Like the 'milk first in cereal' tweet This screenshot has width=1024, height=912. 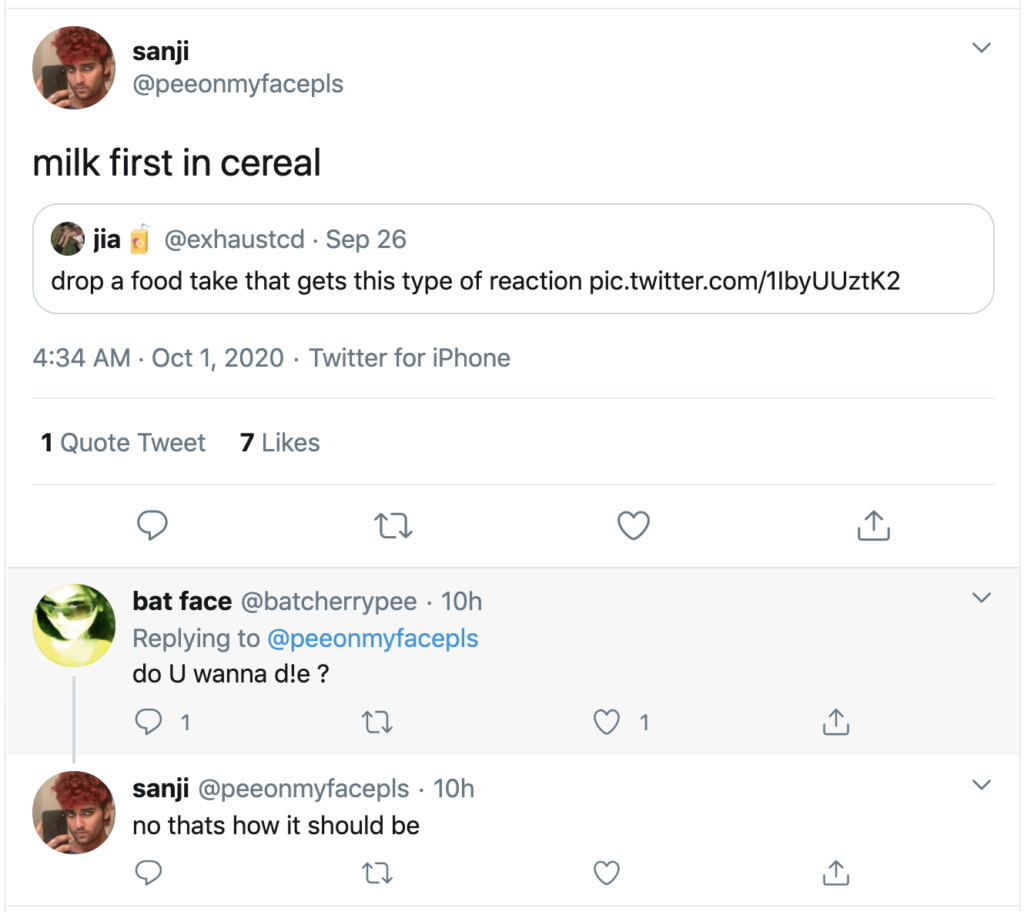(633, 524)
